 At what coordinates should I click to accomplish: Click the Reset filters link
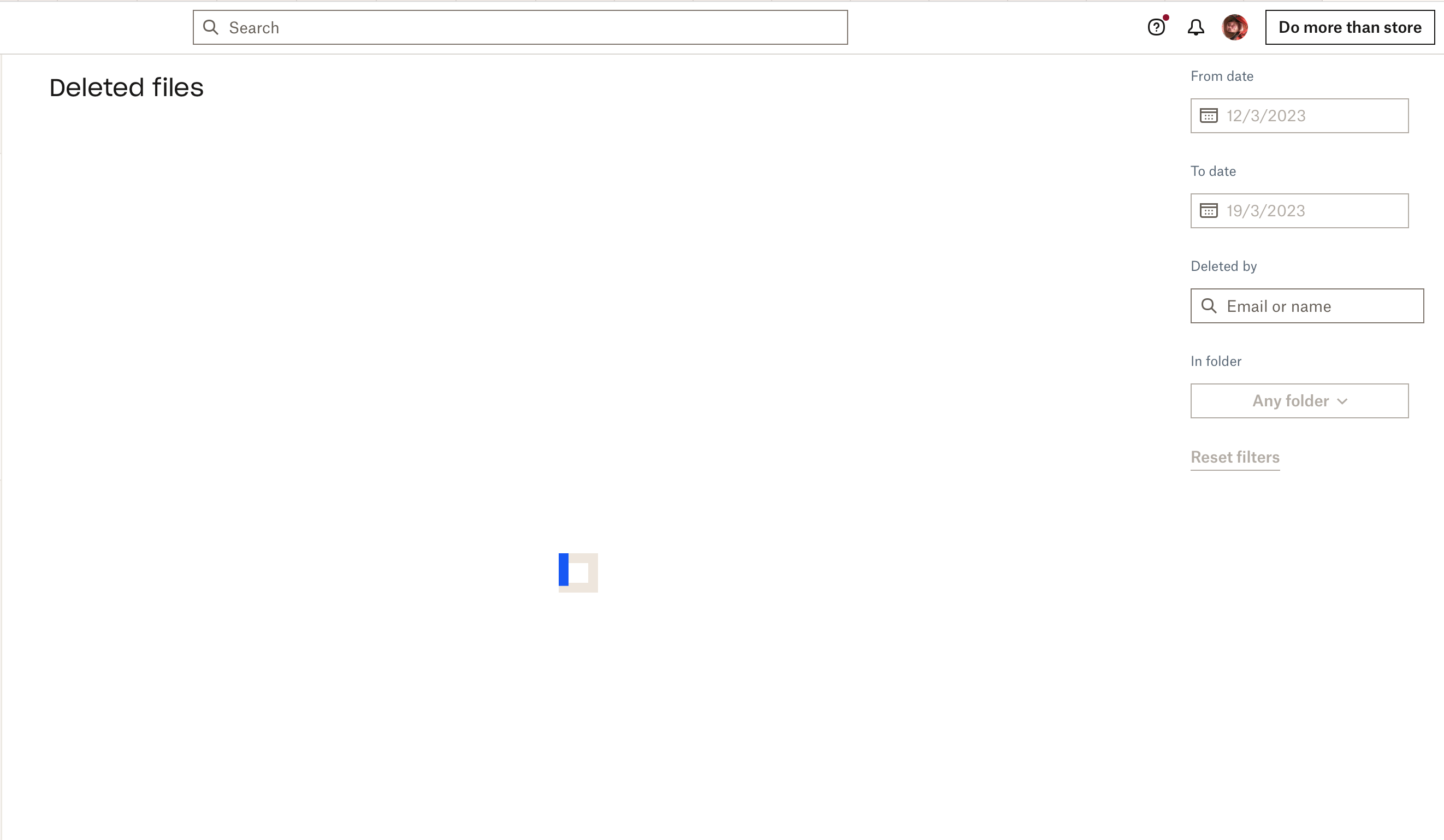(1235, 458)
